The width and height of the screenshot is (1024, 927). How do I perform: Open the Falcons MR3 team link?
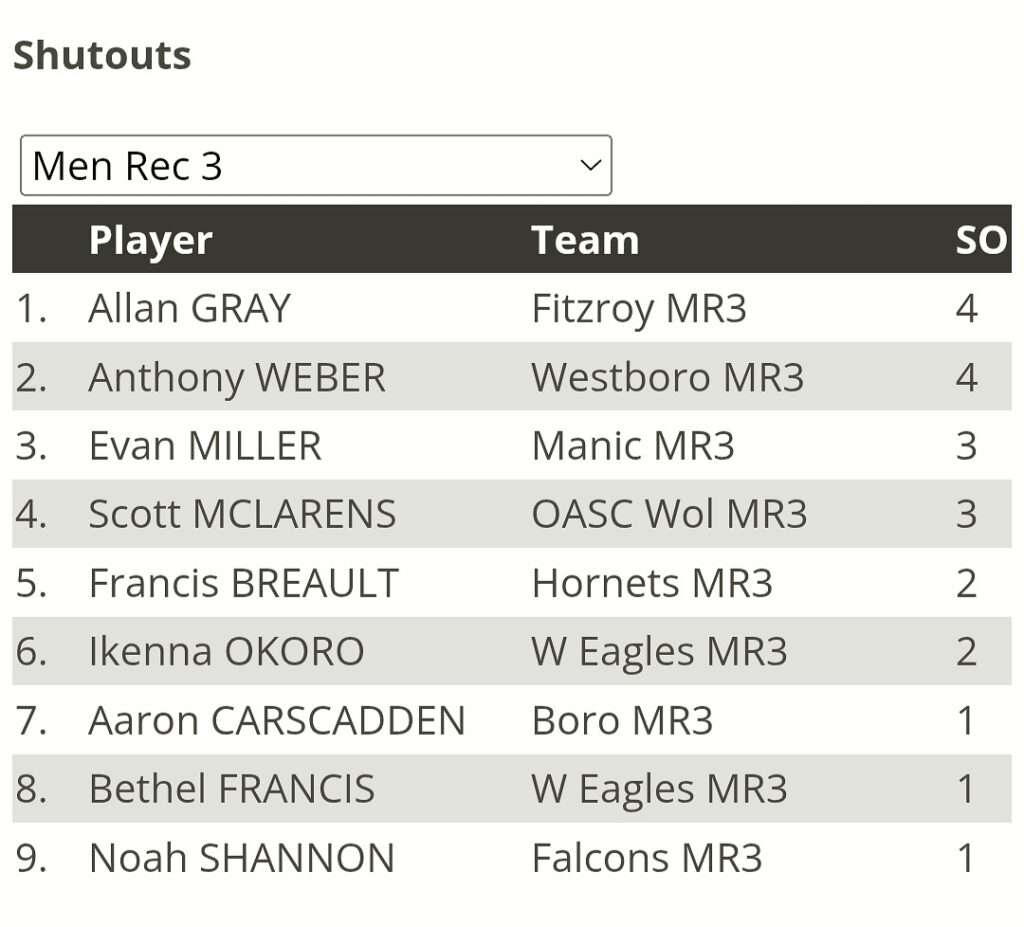pyautogui.click(x=647, y=858)
